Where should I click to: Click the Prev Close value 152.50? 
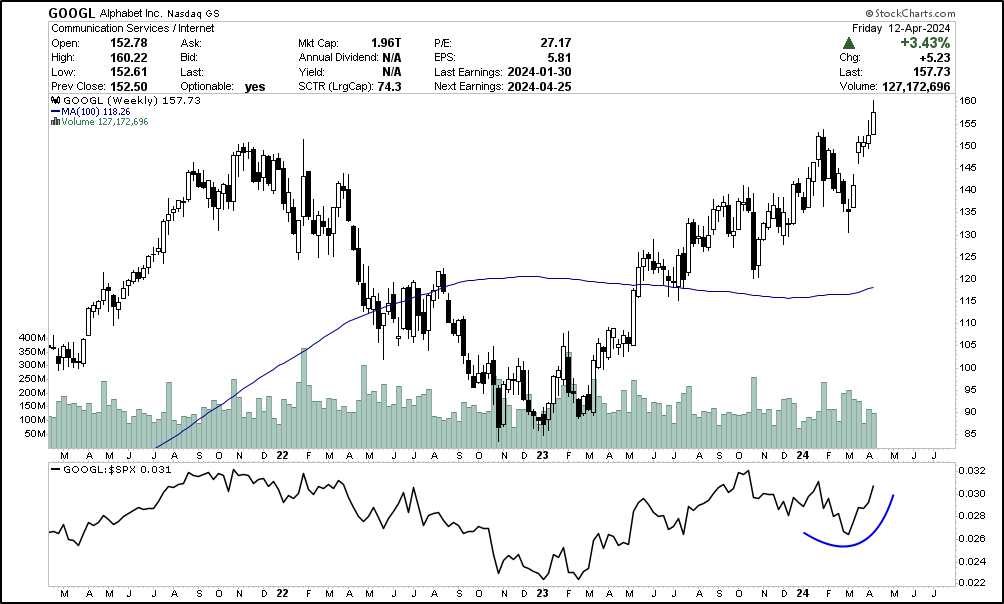click(x=130, y=86)
